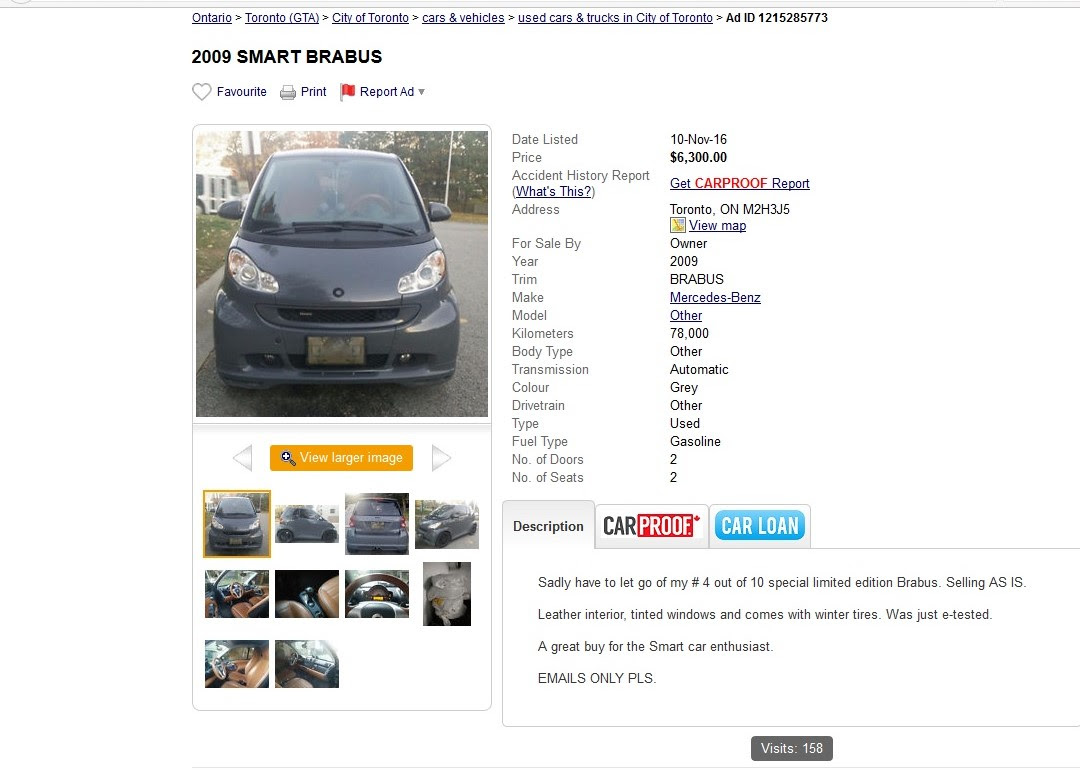The image size is (1080, 782).
Task: Open the Get CARPROOF Report link
Action: (740, 183)
